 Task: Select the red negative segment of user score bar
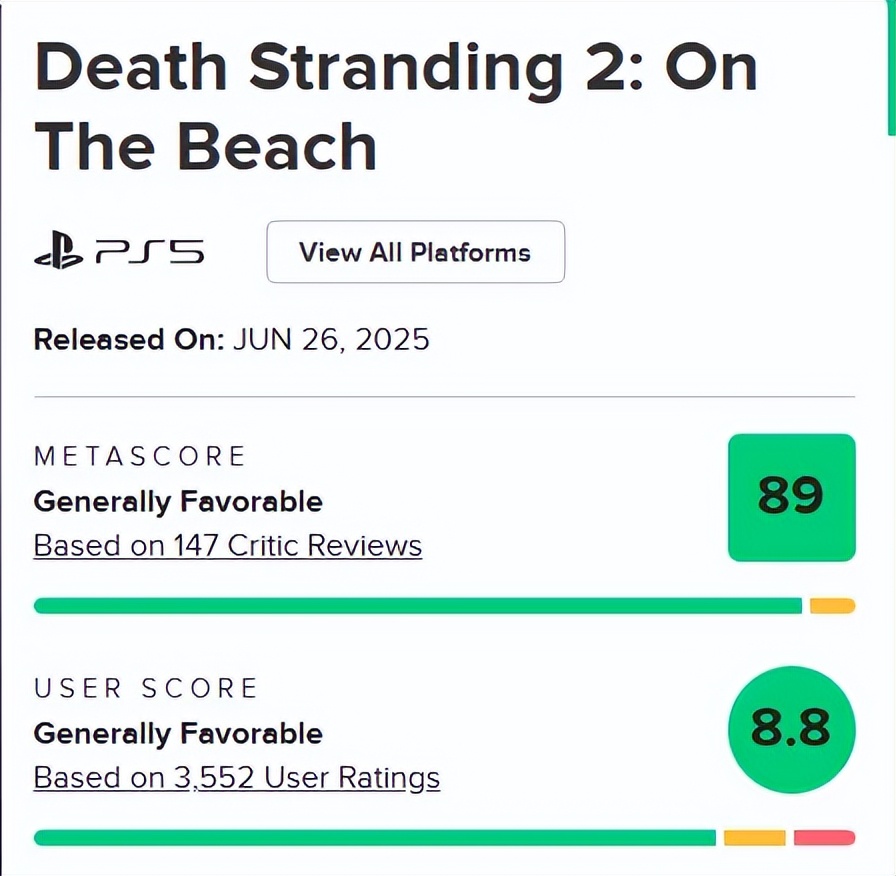pos(824,838)
